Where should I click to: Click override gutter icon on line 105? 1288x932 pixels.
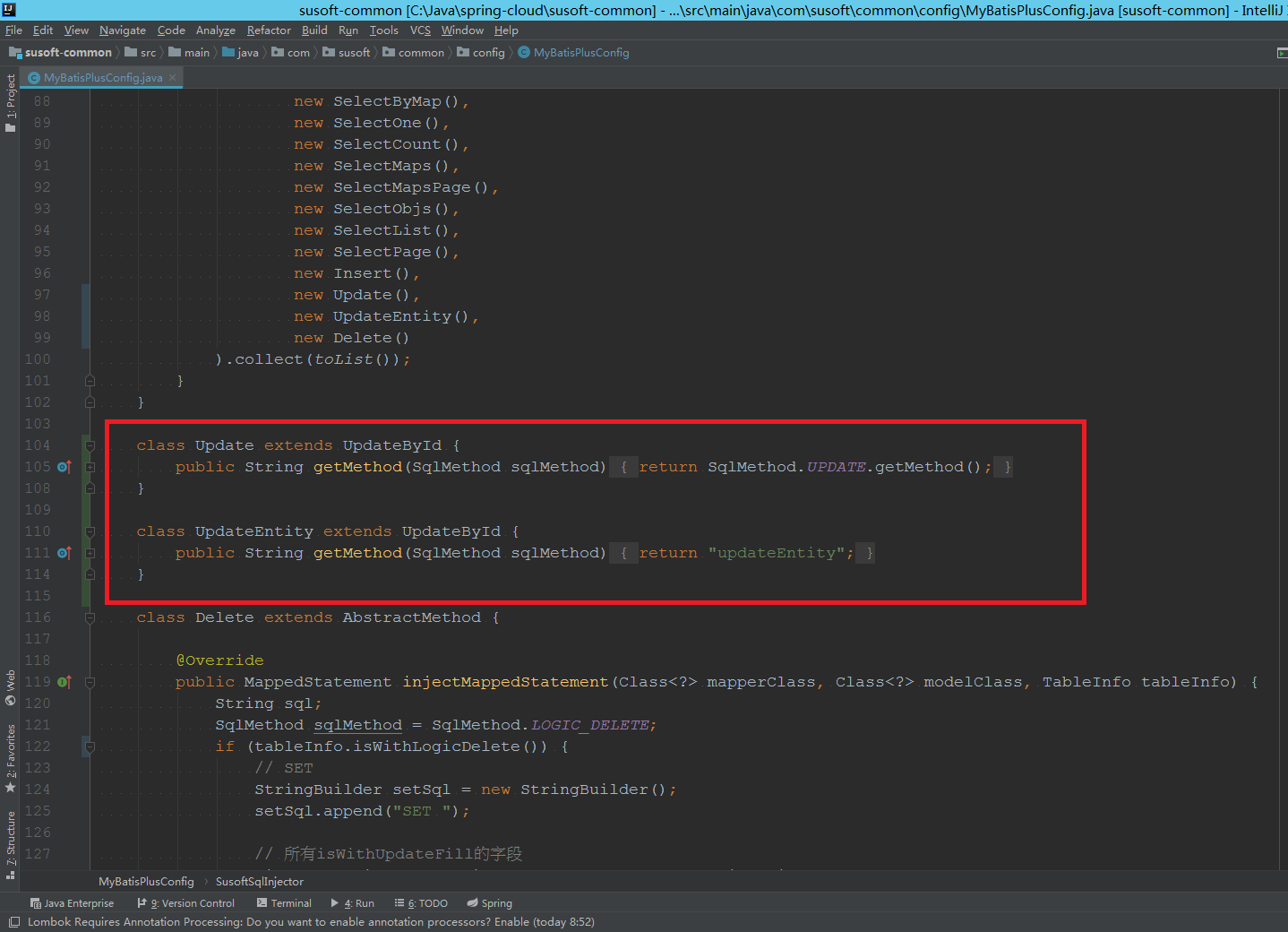coord(64,467)
